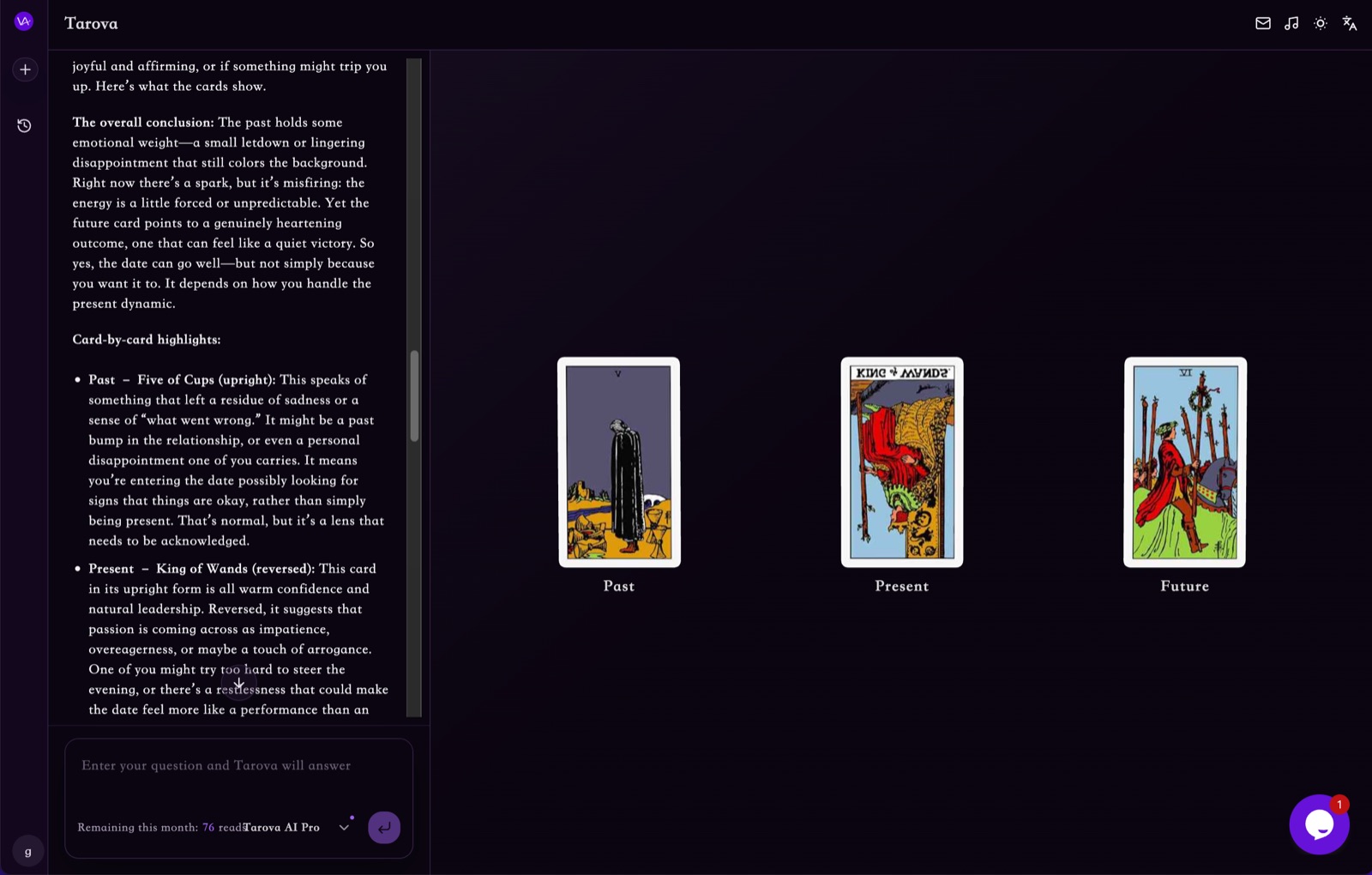Click the 'Past' card label
This screenshot has height=875, width=1372.
pyautogui.click(x=619, y=587)
